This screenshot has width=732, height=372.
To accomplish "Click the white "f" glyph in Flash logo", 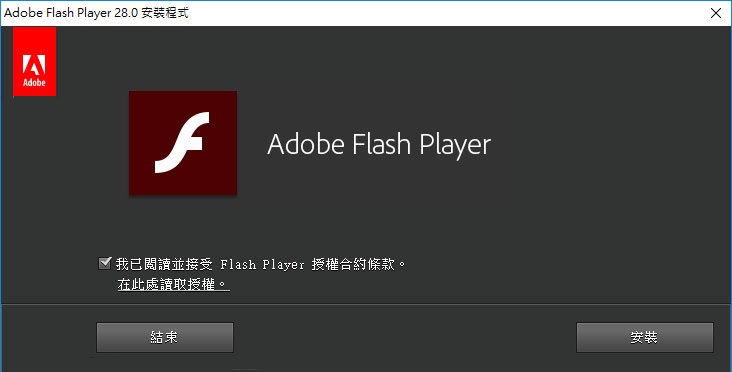I will [x=182, y=142].
